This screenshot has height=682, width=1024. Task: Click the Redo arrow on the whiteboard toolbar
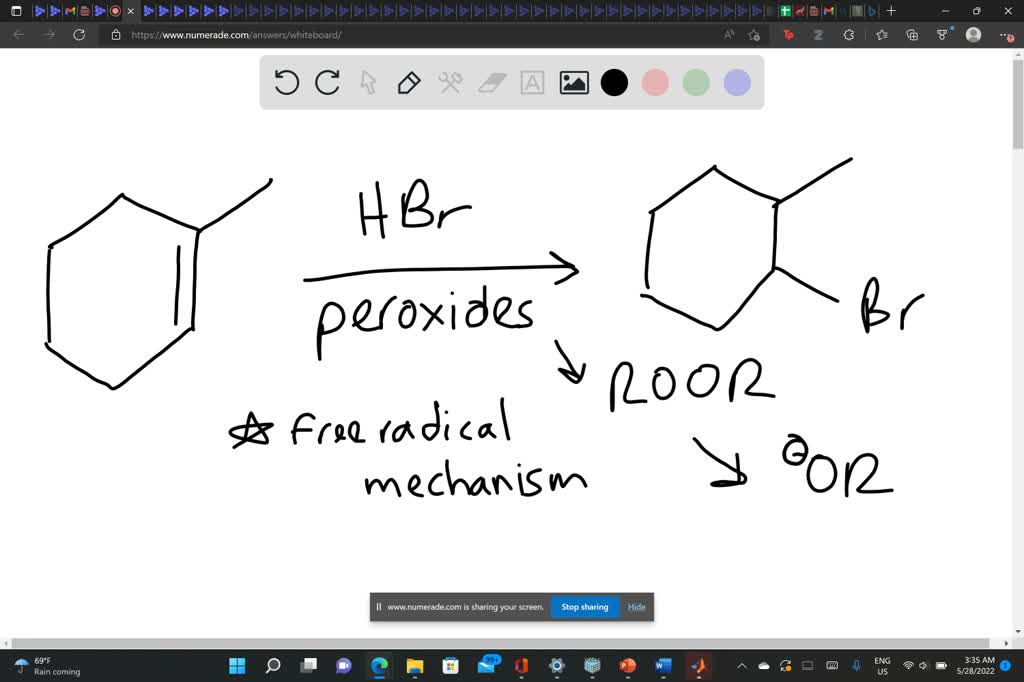[x=327, y=83]
